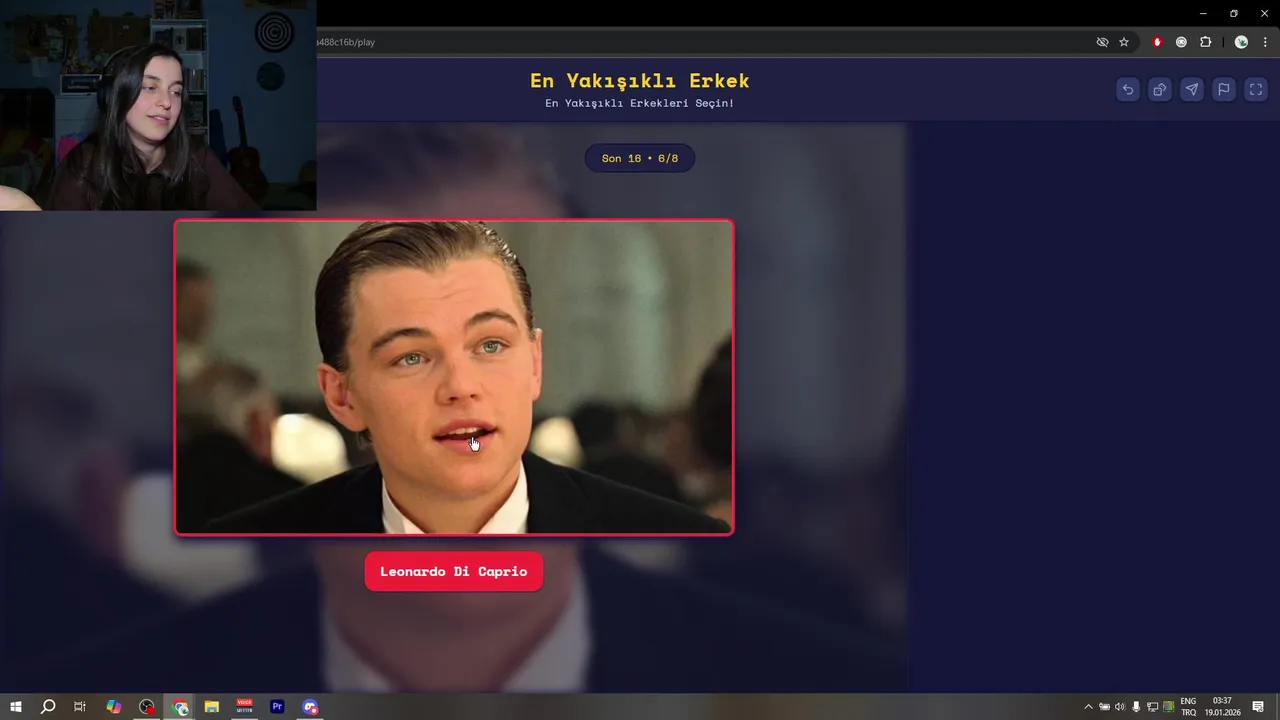Screen dimensions: 1280x720
Task: Click the undo arrow icon in the game header
Action: [x=1127, y=90]
